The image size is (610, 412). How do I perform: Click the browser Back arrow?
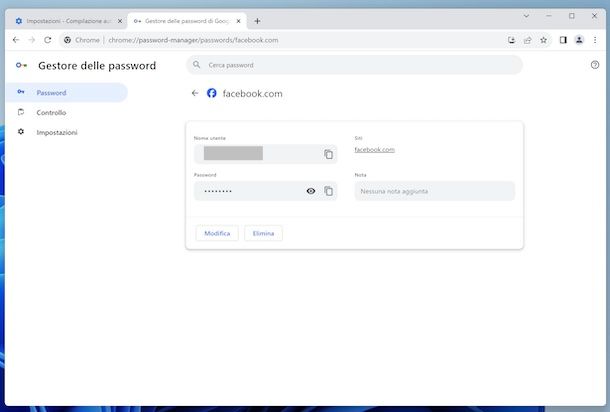pos(16,40)
